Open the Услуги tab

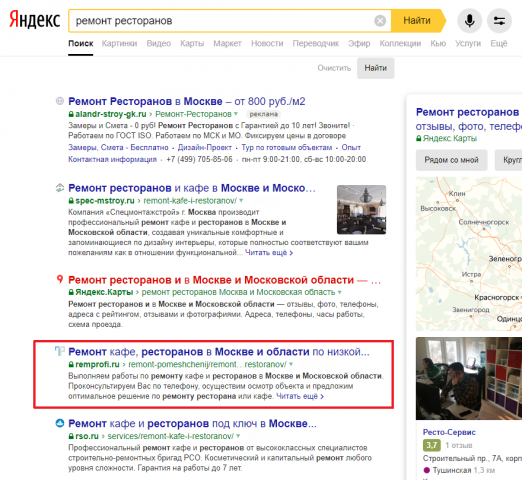point(468,43)
